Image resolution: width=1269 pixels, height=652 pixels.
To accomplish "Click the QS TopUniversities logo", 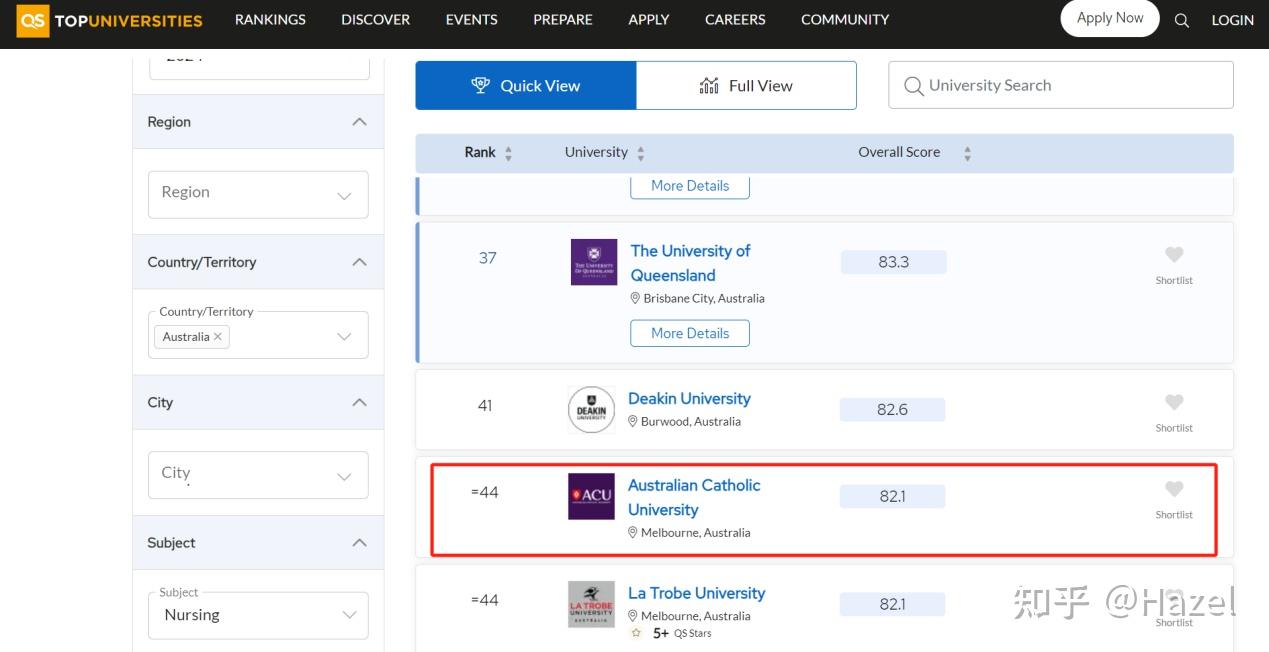I will point(110,20).
